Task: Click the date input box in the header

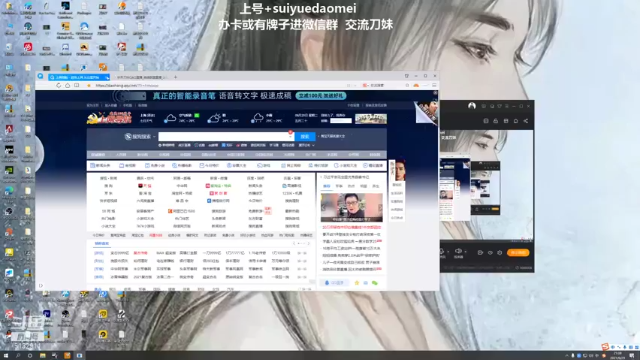Action: (x=341, y=121)
